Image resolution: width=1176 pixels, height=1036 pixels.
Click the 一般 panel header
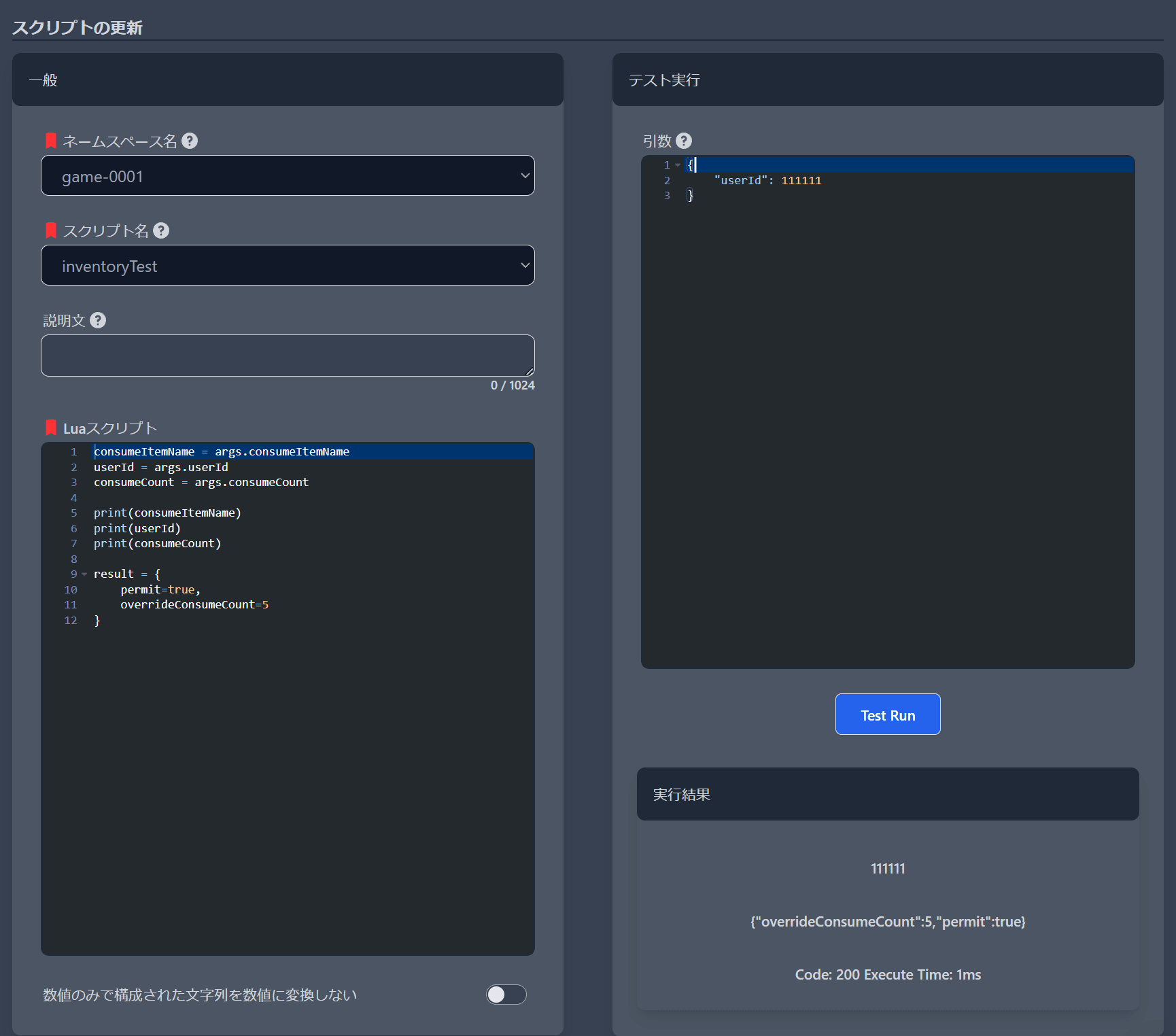point(288,80)
